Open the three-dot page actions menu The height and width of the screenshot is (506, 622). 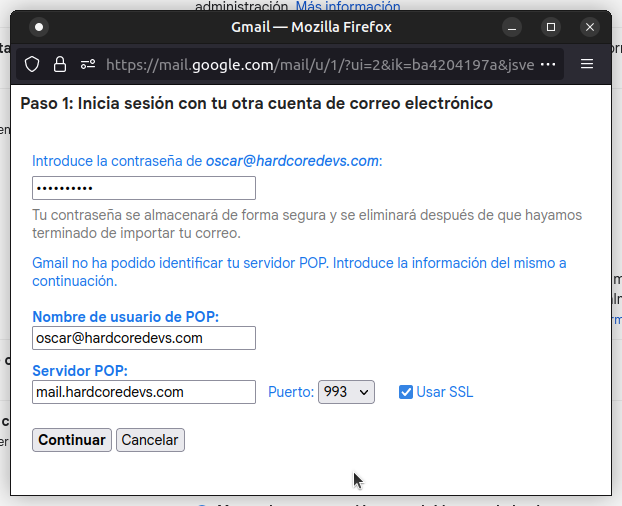(x=547, y=64)
